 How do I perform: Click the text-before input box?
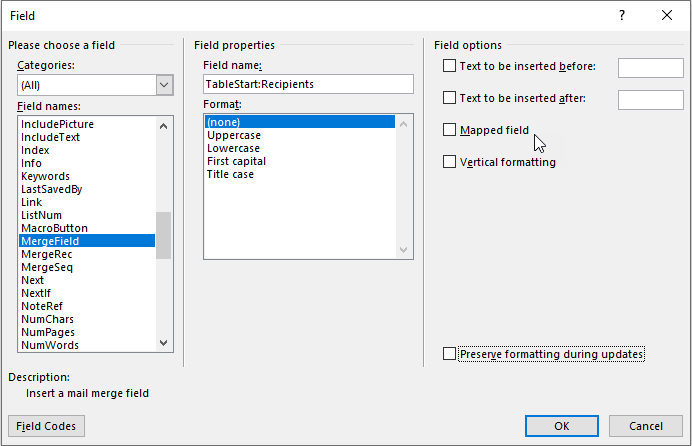pyautogui.click(x=650, y=67)
